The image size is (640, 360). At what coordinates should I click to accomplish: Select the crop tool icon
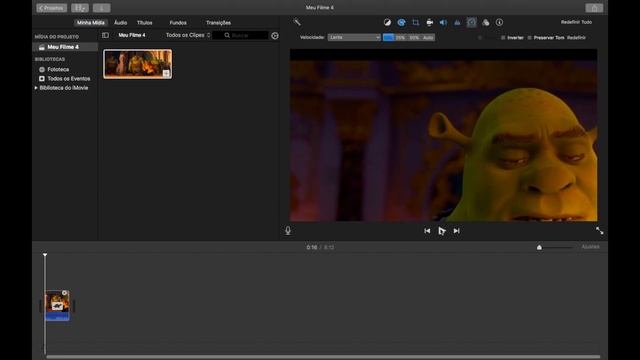click(416, 22)
